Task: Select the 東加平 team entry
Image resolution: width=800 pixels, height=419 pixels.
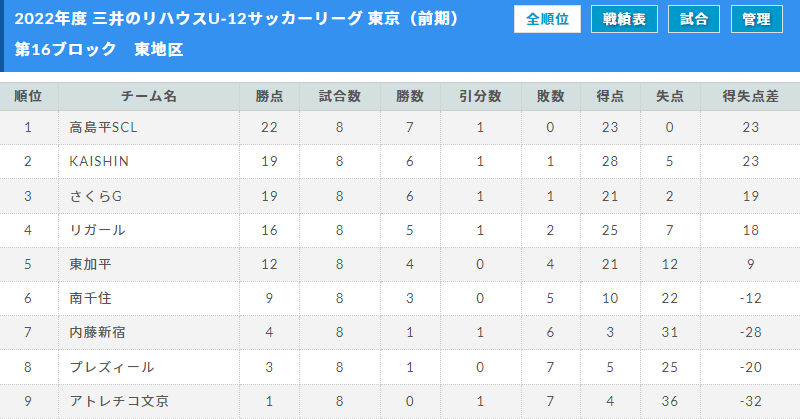Action: pyautogui.click(x=90, y=264)
